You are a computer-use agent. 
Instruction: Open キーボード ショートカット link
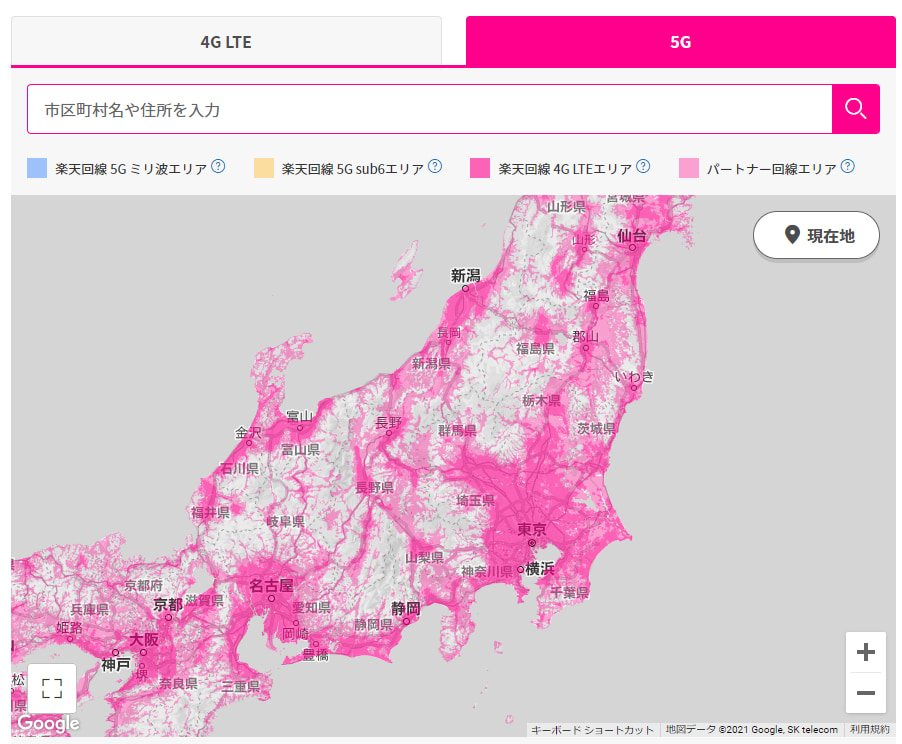pyautogui.click(x=592, y=730)
